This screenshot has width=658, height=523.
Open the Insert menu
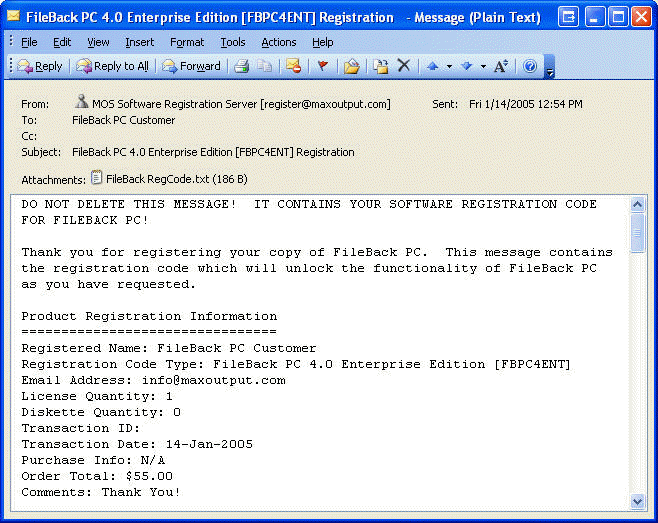139,42
